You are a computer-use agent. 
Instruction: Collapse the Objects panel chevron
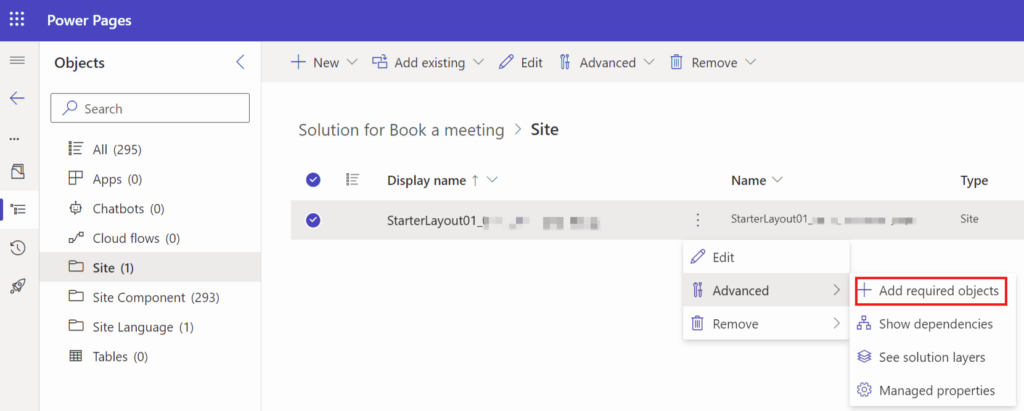point(240,62)
